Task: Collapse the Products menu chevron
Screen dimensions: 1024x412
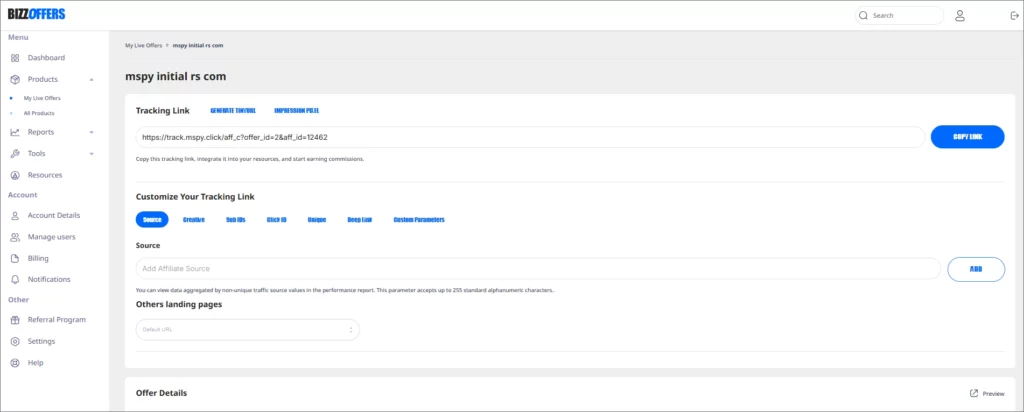Action: pyautogui.click(x=91, y=80)
